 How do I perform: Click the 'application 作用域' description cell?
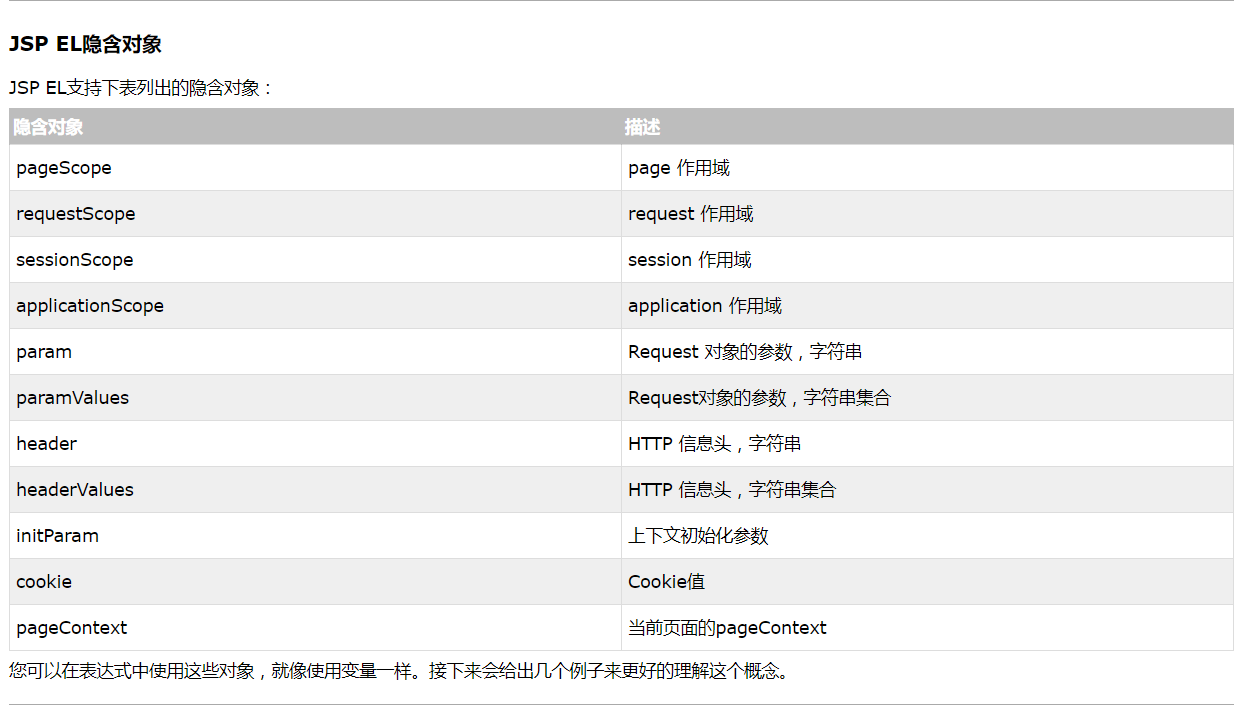pos(705,306)
